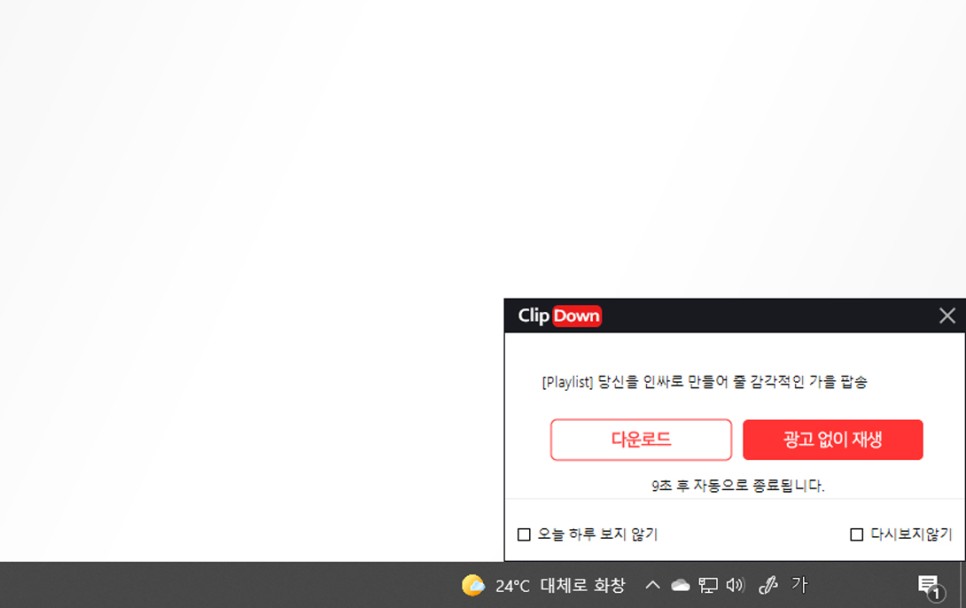The image size is (966, 608).
Task: Close the ClipDown popup
Action: [x=947, y=315]
